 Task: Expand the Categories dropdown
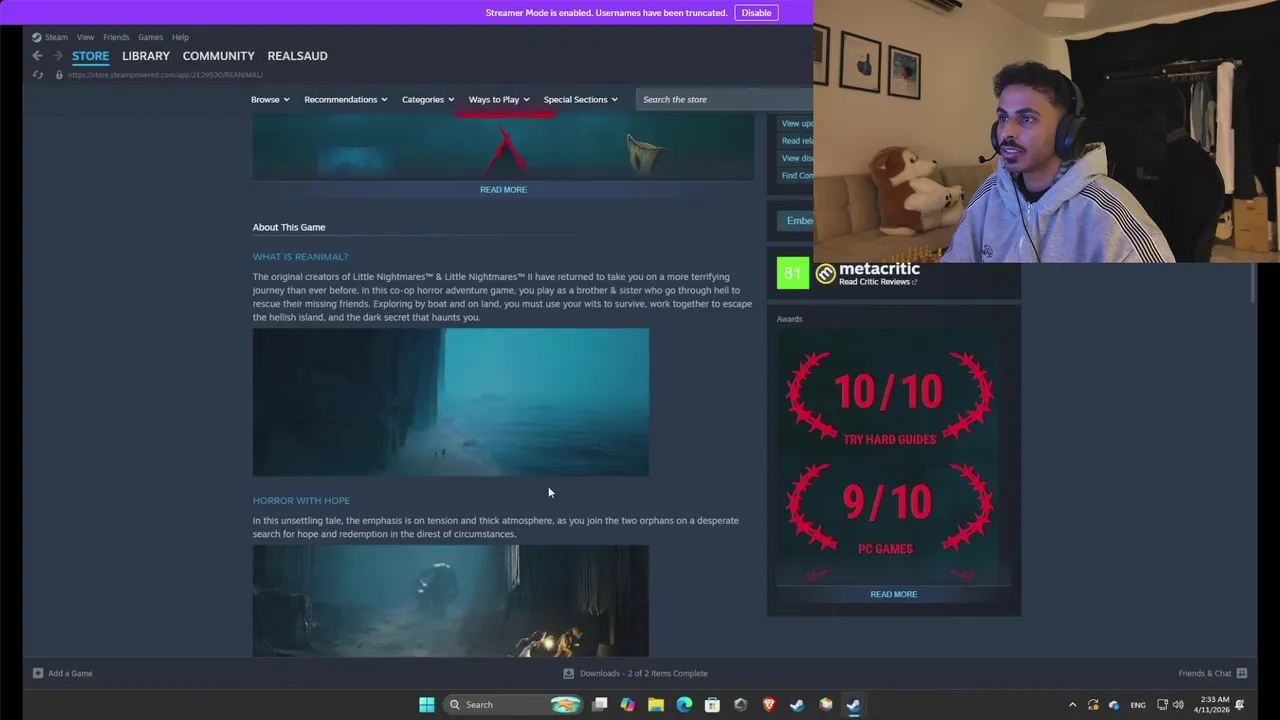click(x=428, y=99)
